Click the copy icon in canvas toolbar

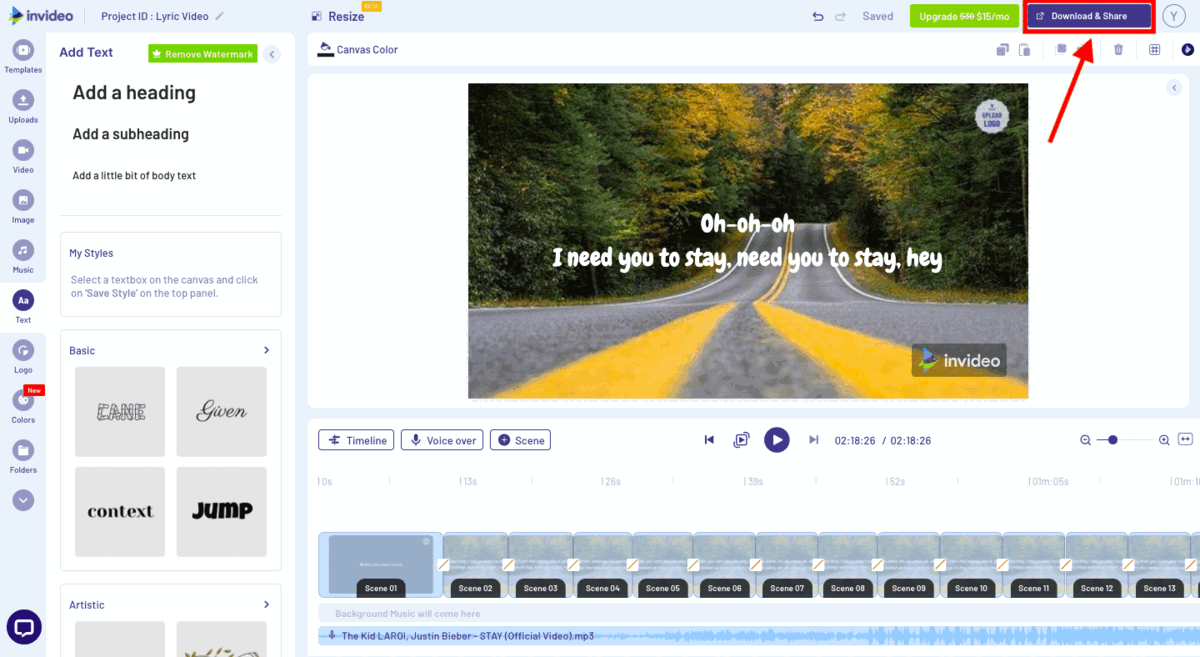[1002, 50]
